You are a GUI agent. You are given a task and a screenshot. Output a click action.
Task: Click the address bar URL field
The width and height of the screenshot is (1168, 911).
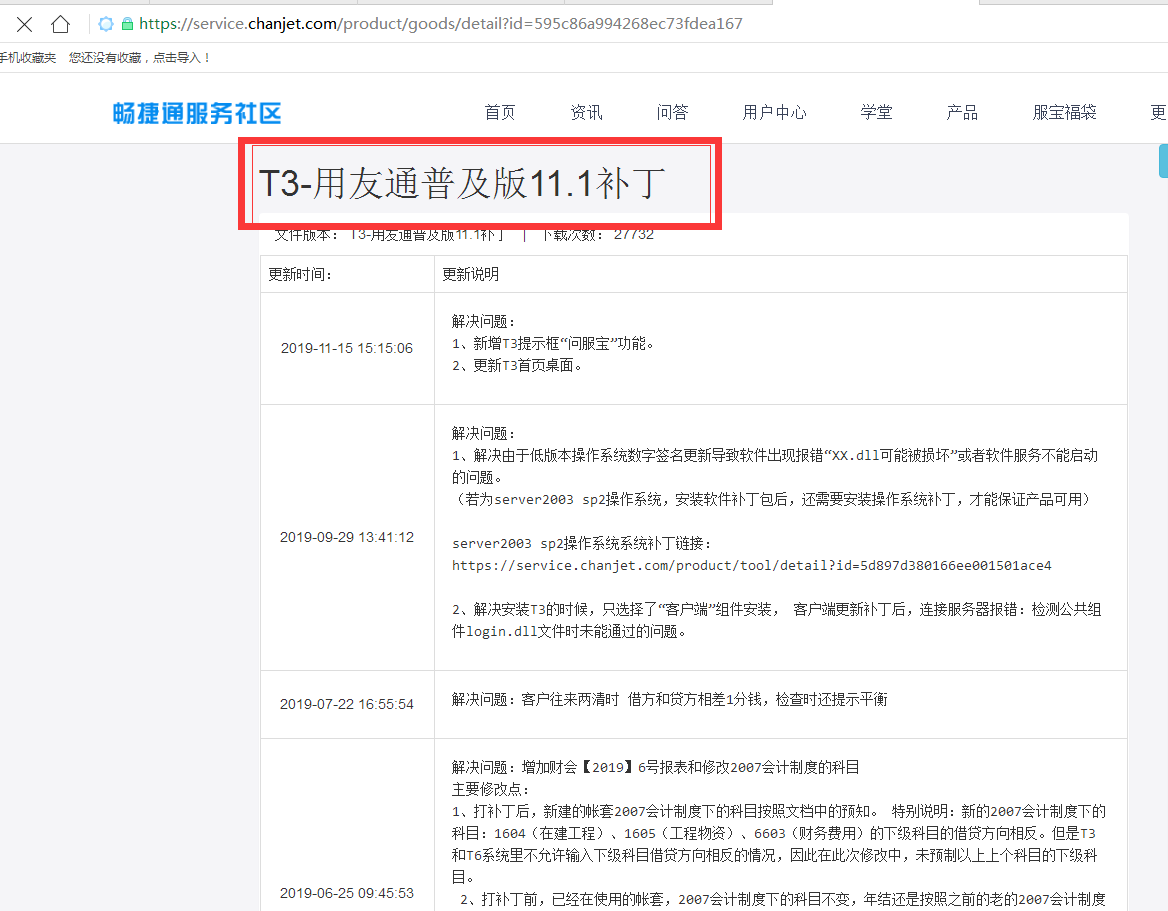pos(441,24)
